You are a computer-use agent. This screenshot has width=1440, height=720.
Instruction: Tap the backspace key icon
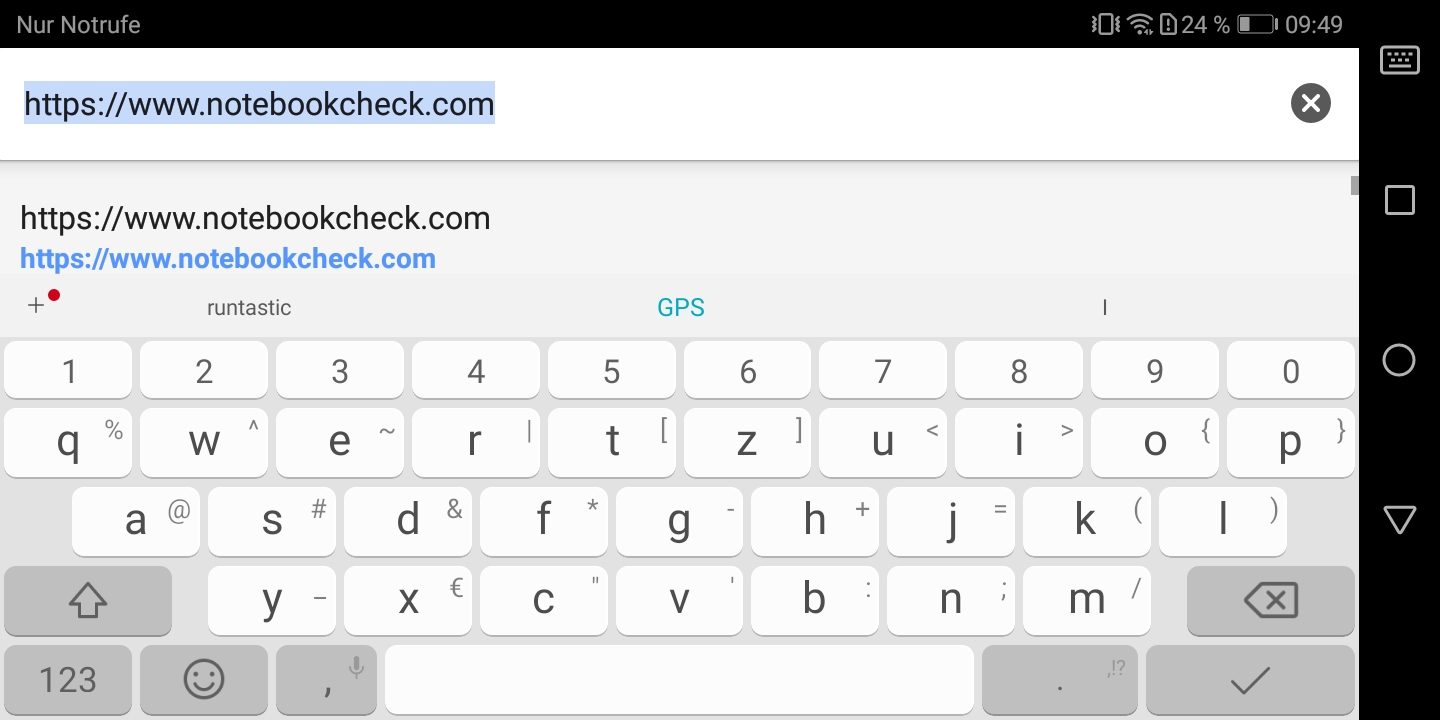pyautogui.click(x=1270, y=600)
